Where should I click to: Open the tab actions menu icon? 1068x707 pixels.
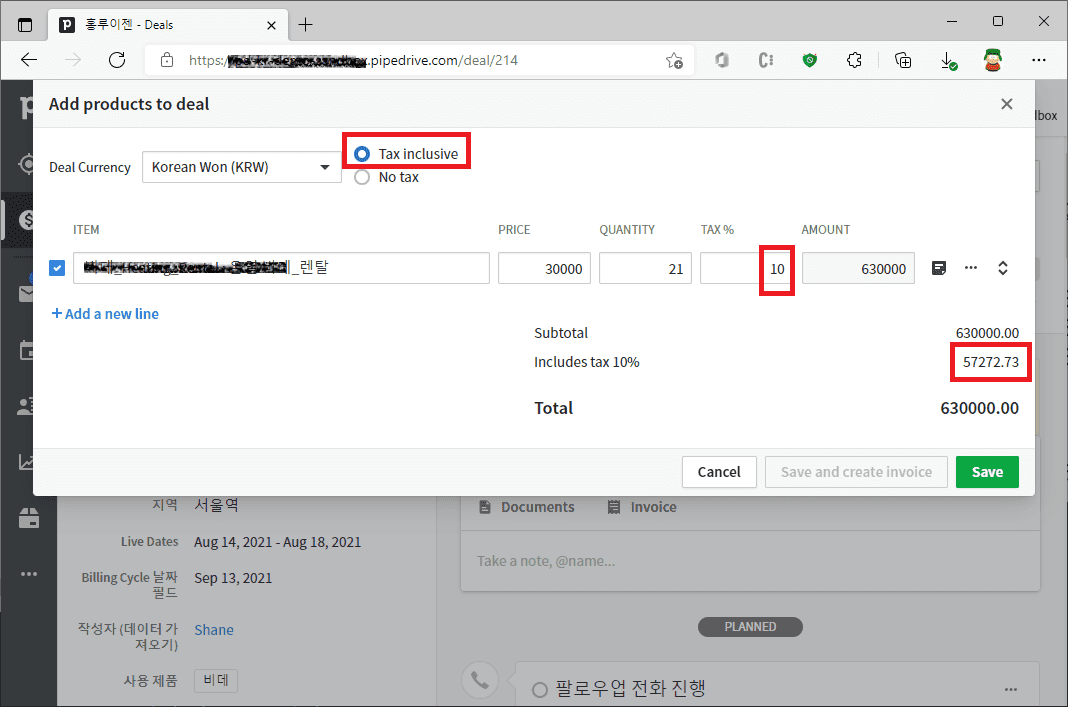coord(25,25)
